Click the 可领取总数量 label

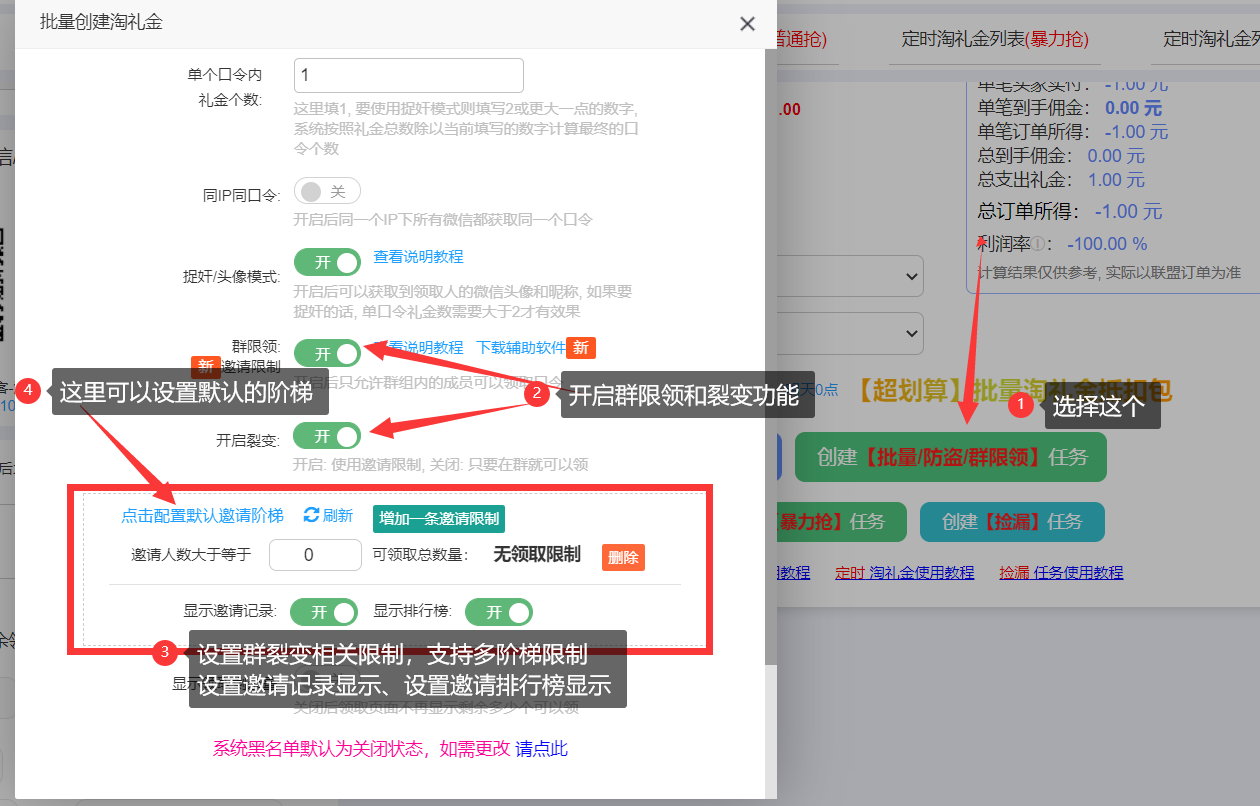420,555
